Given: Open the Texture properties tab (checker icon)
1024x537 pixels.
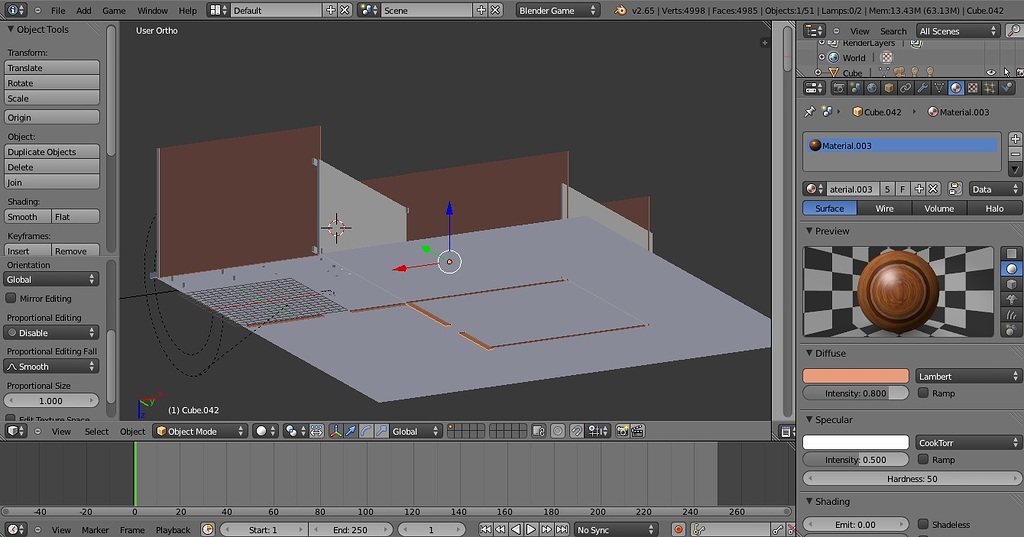Looking at the screenshot, I should point(973,88).
